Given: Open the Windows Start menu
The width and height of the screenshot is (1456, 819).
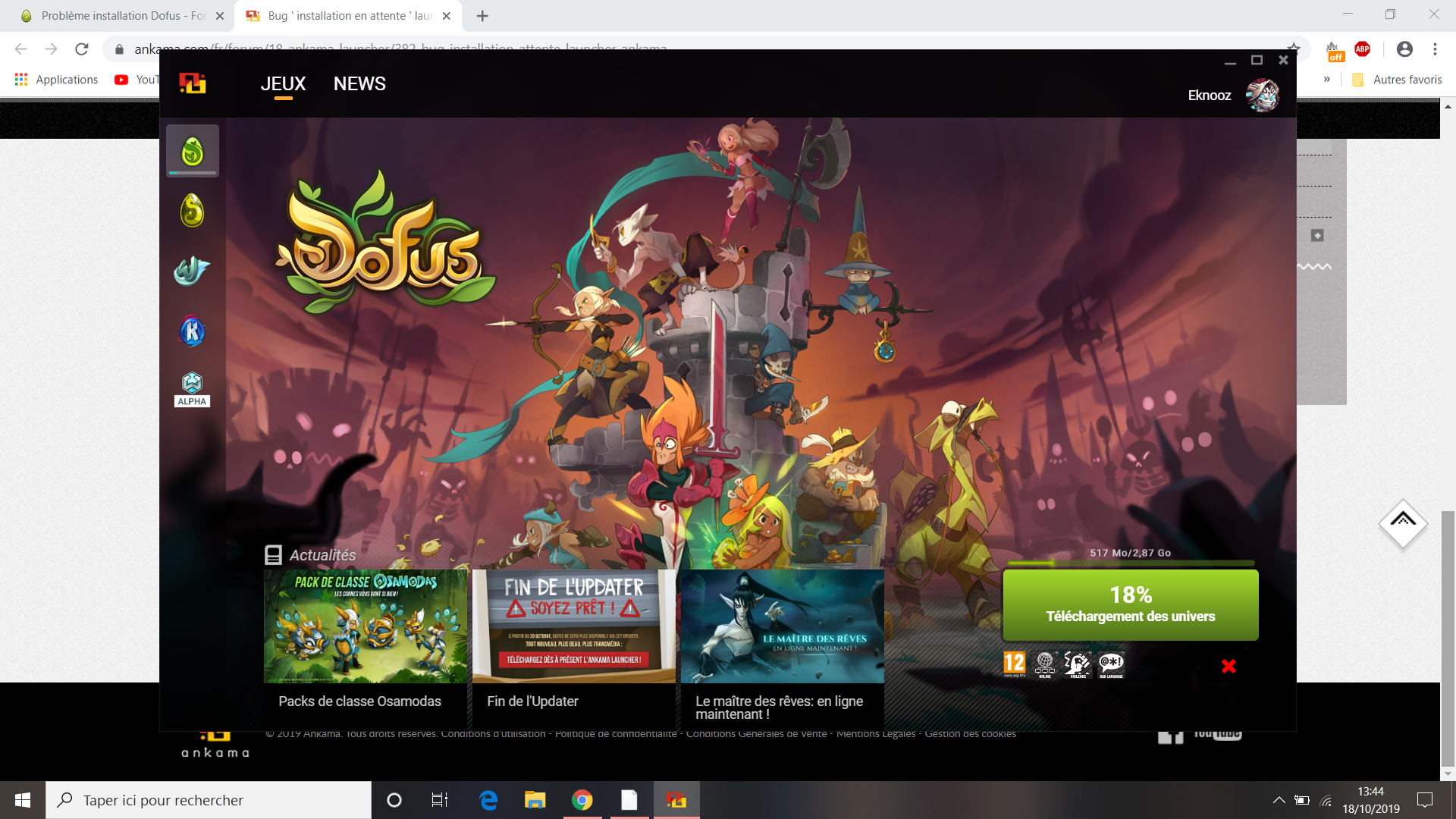Looking at the screenshot, I should coord(23,800).
